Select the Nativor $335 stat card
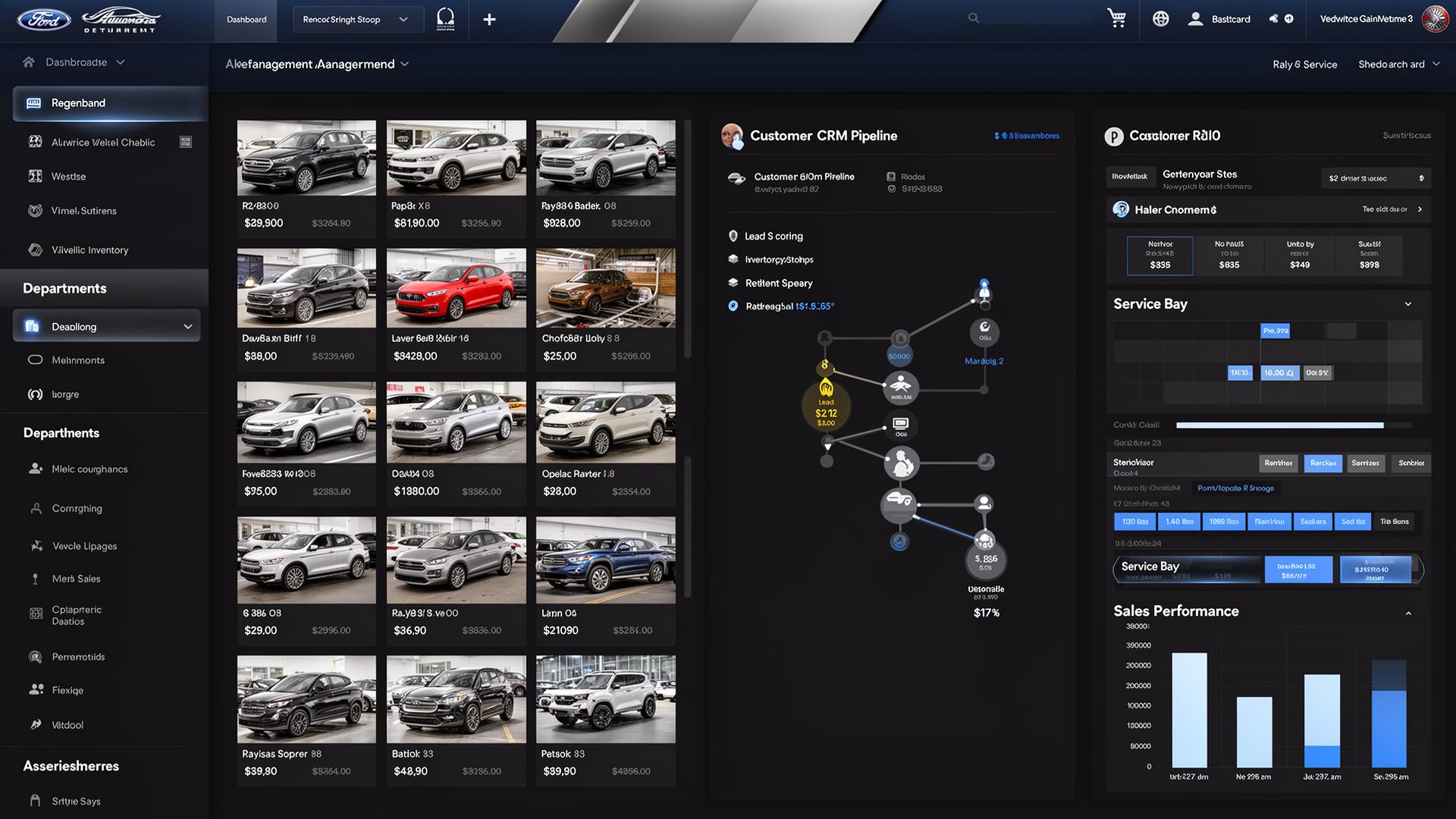Image resolution: width=1456 pixels, height=819 pixels. [x=1159, y=256]
